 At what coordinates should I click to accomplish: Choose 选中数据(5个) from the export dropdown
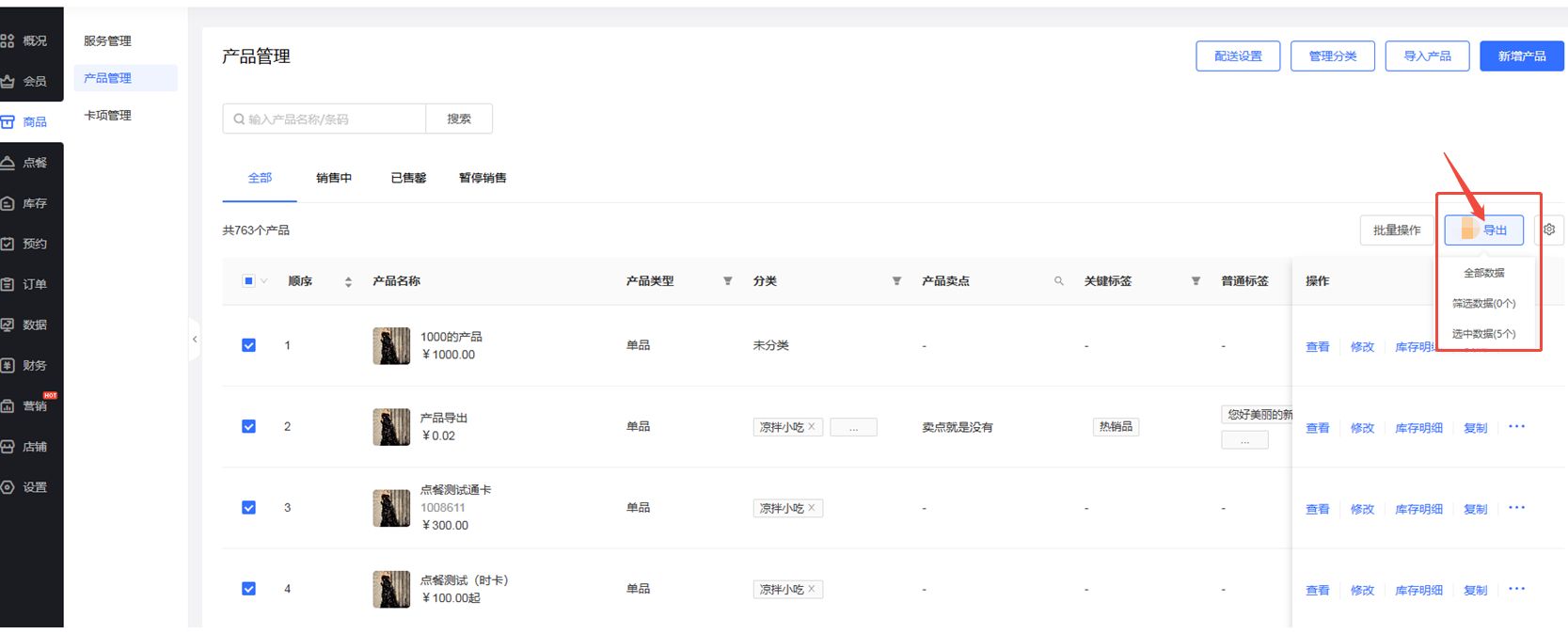pos(1483,334)
